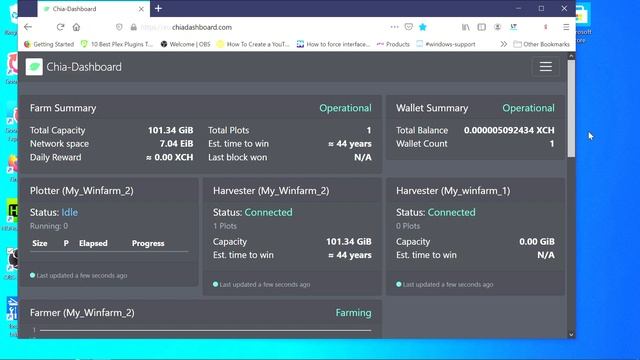Click the My_Winfarm_2 harvester last-updated dot
The width and height of the screenshot is (640, 360).
pos(216,284)
